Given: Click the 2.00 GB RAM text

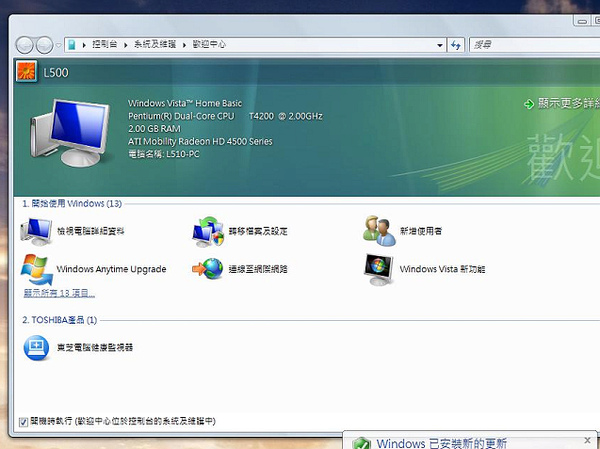Looking at the screenshot, I should coord(154,129).
